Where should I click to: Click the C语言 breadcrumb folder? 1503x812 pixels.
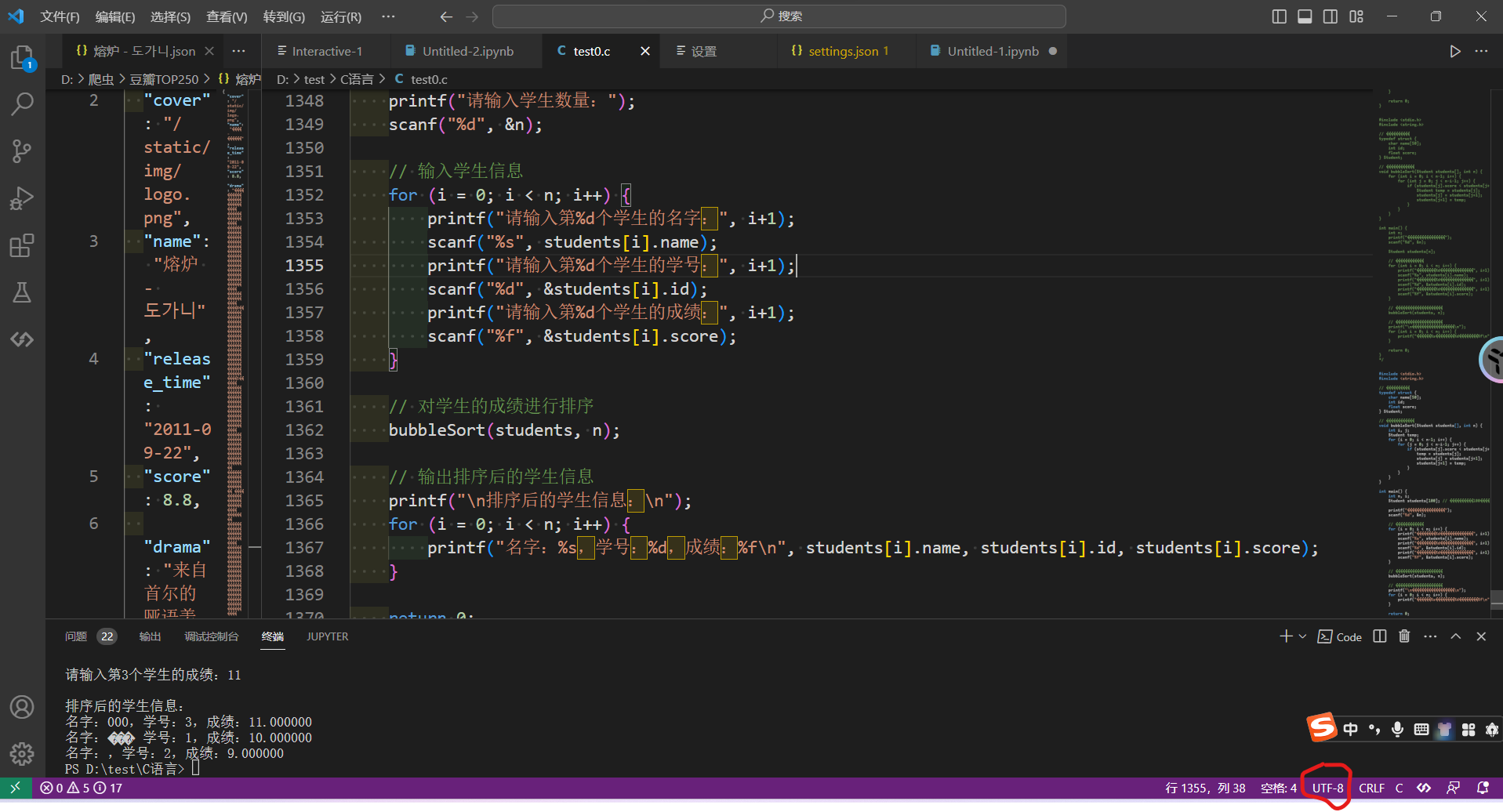point(357,79)
